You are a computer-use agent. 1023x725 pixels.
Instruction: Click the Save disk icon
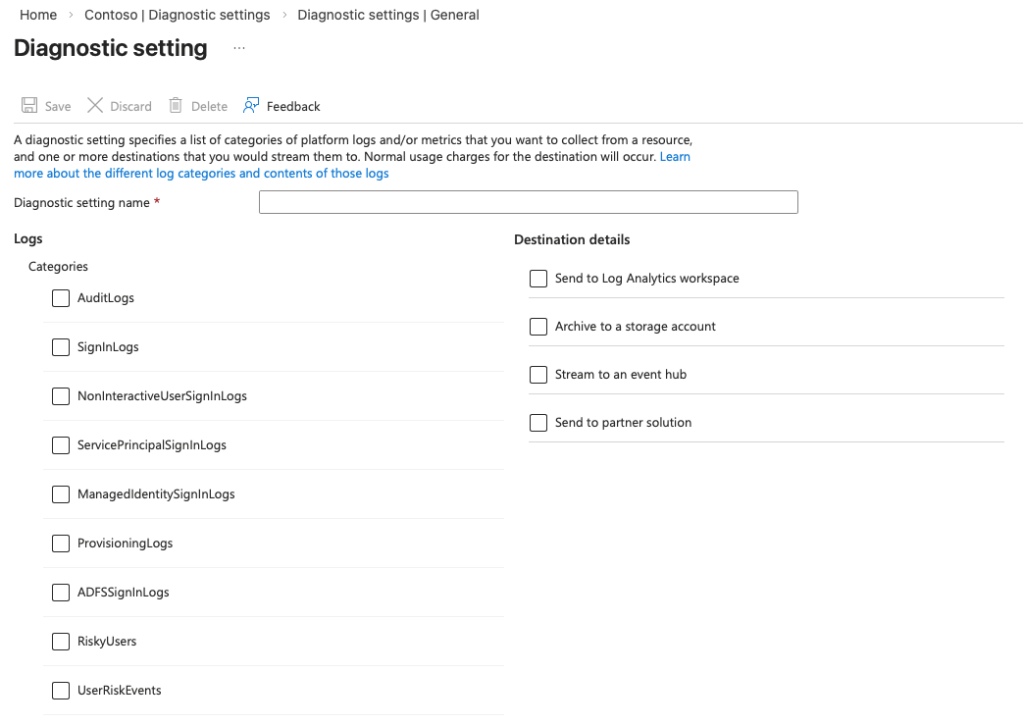[x=30, y=106]
